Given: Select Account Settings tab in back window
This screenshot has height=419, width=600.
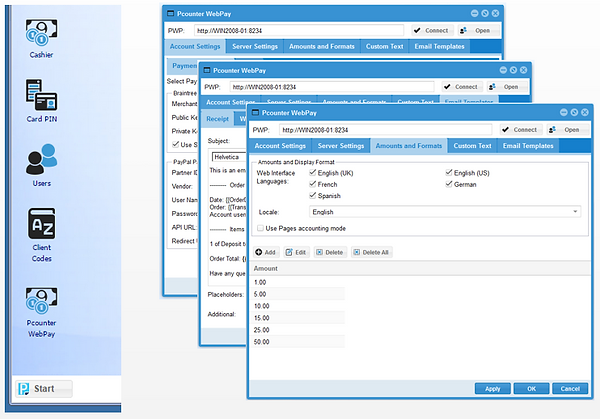Looking at the screenshot, I should [195, 46].
